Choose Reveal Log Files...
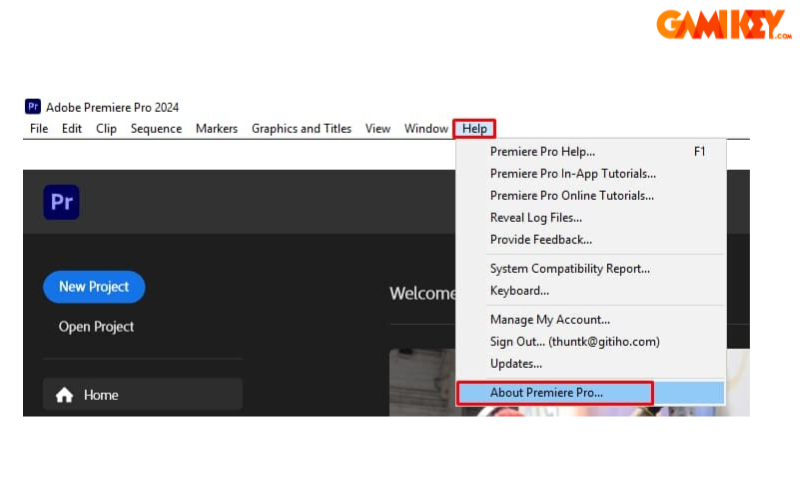This screenshot has height=500, width=800. click(590, 217)
